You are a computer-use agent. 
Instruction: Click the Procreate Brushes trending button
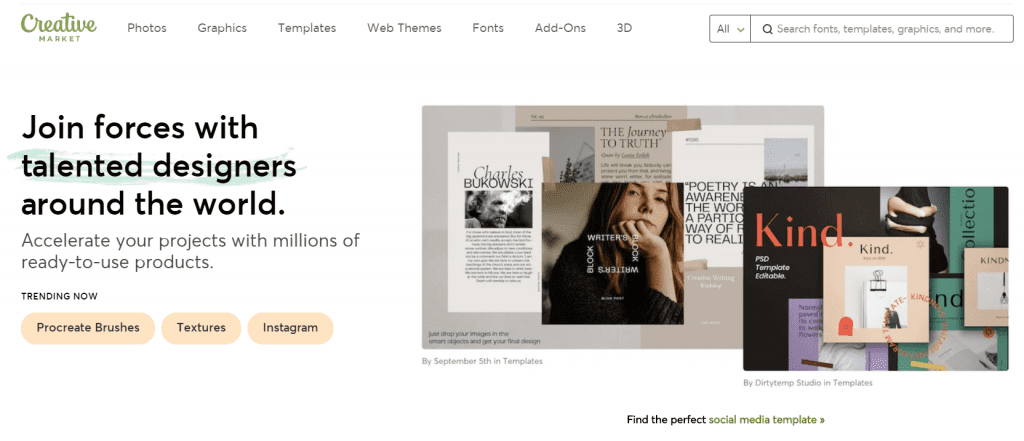(88, 328)
